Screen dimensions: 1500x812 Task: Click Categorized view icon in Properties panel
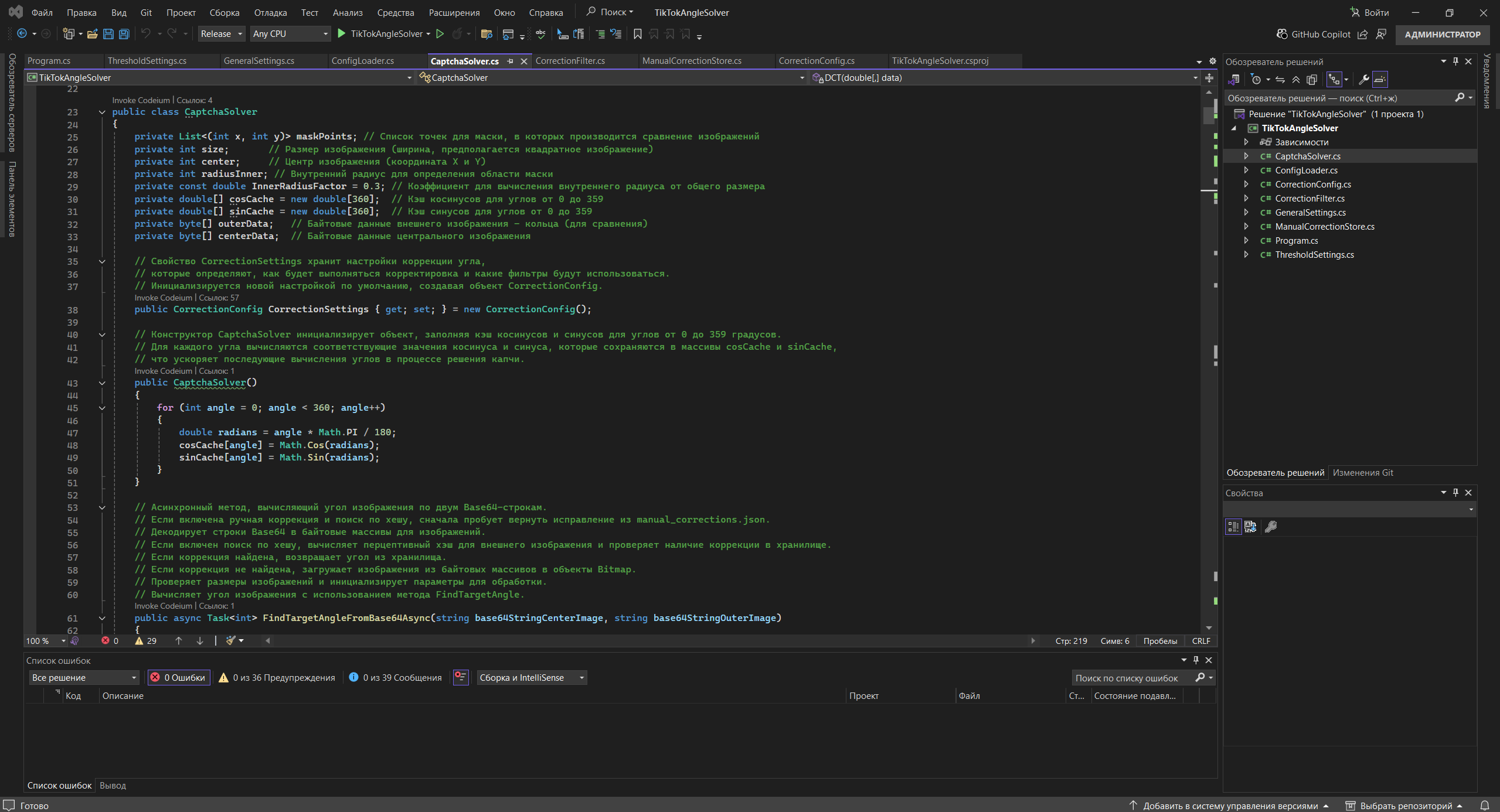click(1233, 527)
